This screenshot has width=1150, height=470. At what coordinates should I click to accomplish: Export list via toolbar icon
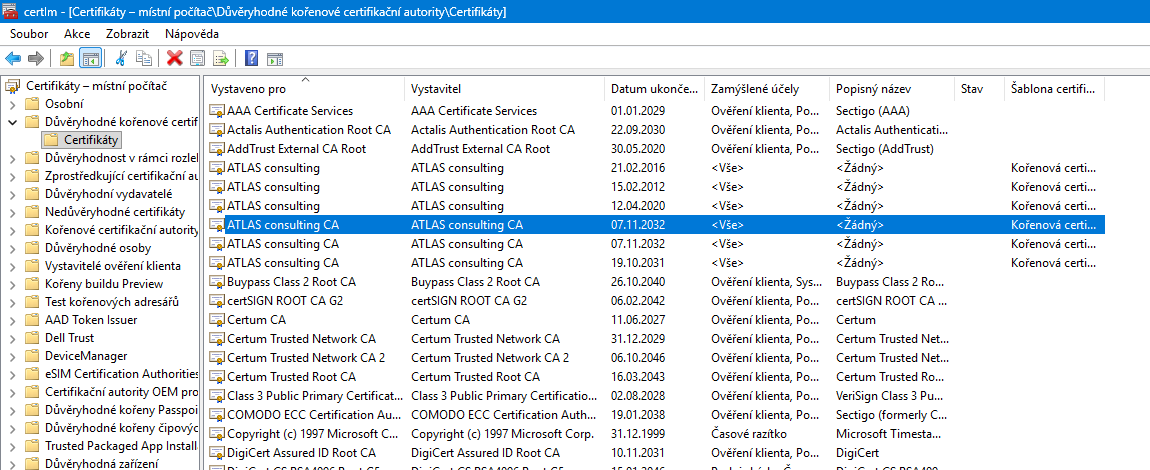pyautogui.click(x=220, y=59)
